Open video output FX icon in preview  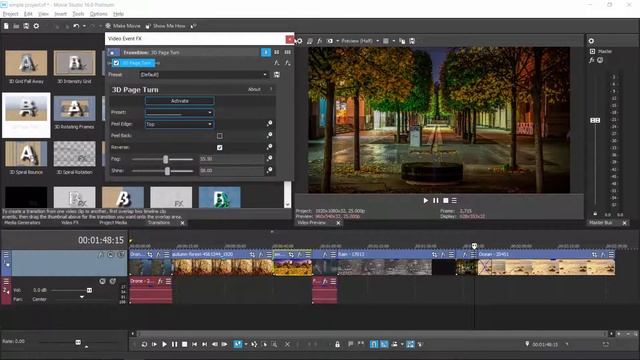(x=320, y=41)
